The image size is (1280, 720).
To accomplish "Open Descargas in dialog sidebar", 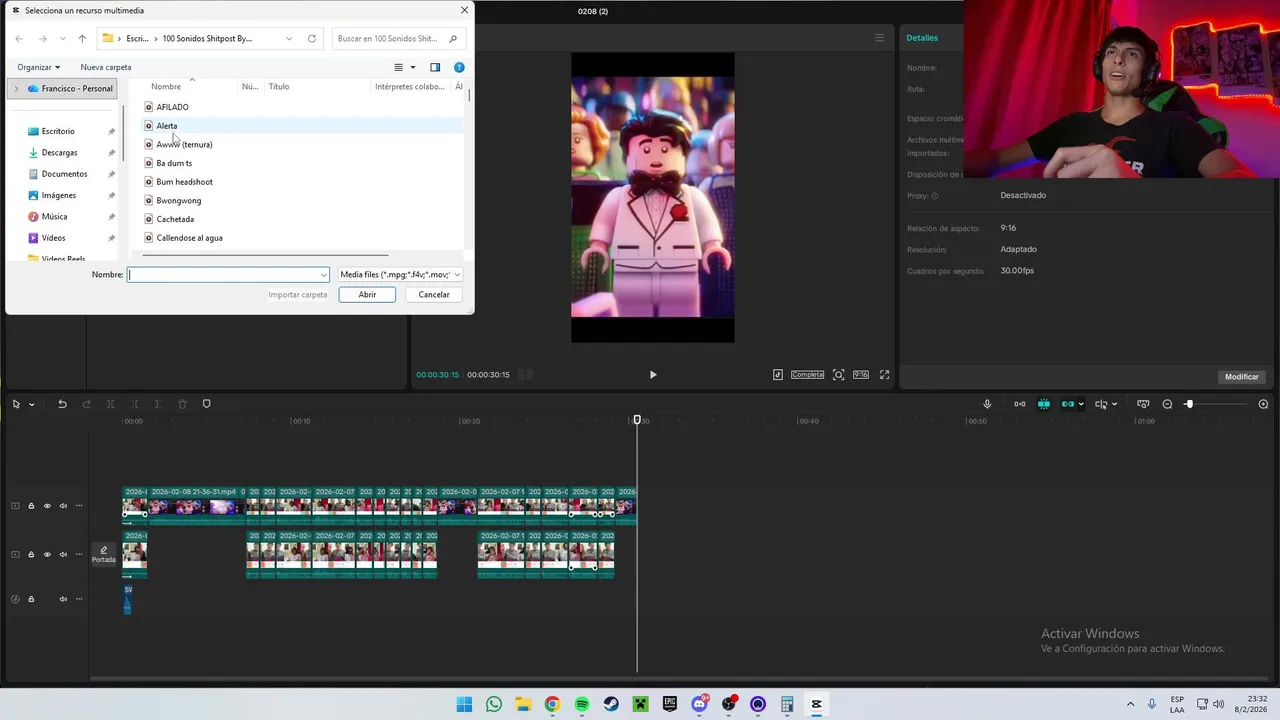I will (x=59, y=152).
